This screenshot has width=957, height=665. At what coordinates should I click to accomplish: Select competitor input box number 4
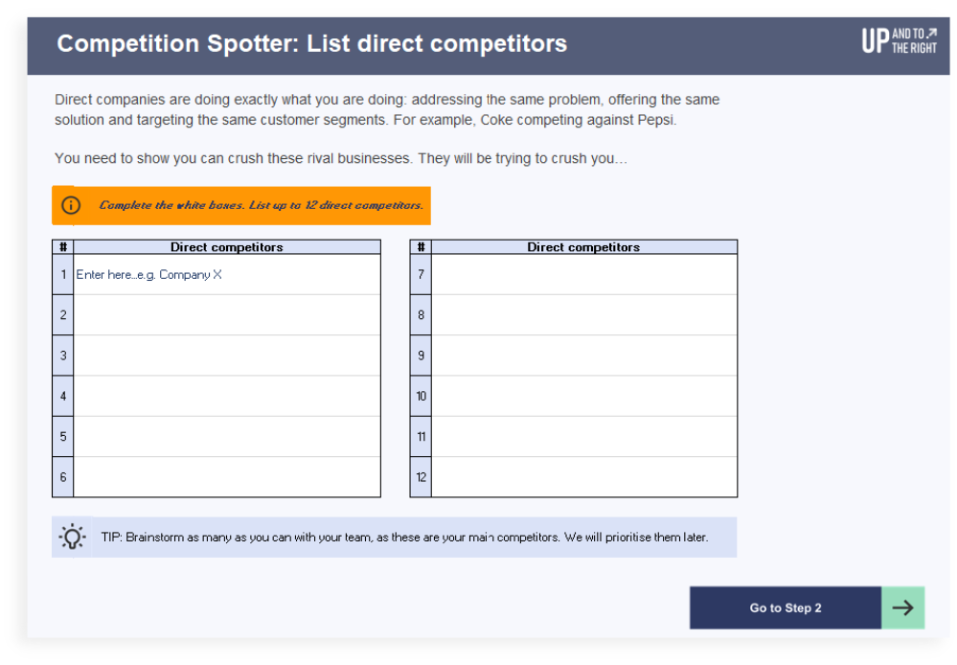point(227,396)
